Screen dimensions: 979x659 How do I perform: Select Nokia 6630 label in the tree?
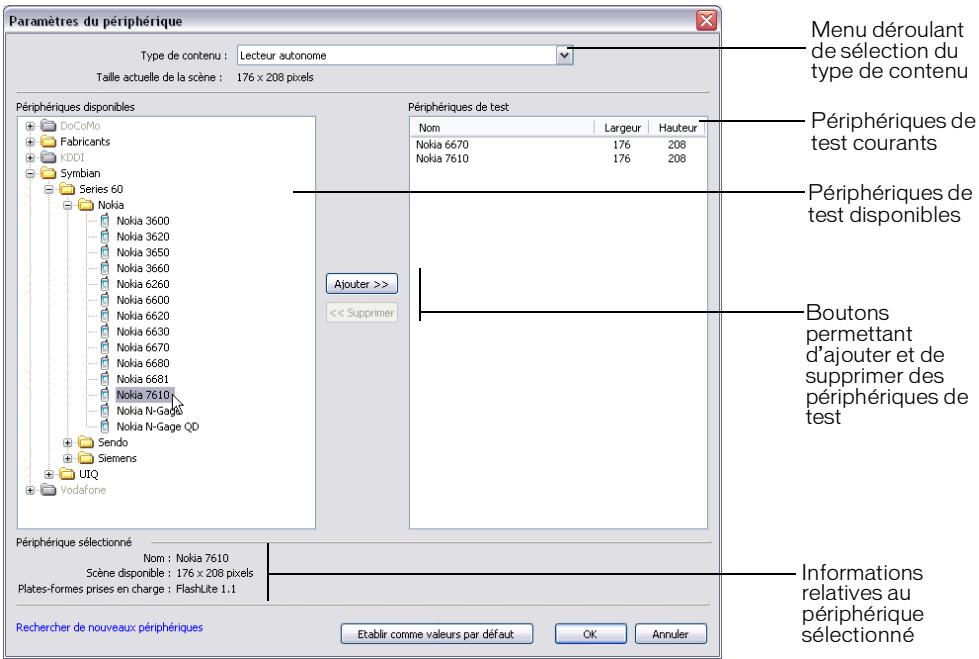pos(143,332)
